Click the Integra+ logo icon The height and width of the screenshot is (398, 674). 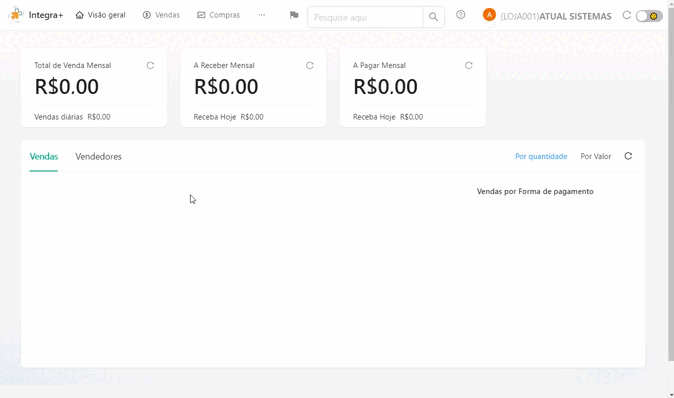tap(16, 15)
